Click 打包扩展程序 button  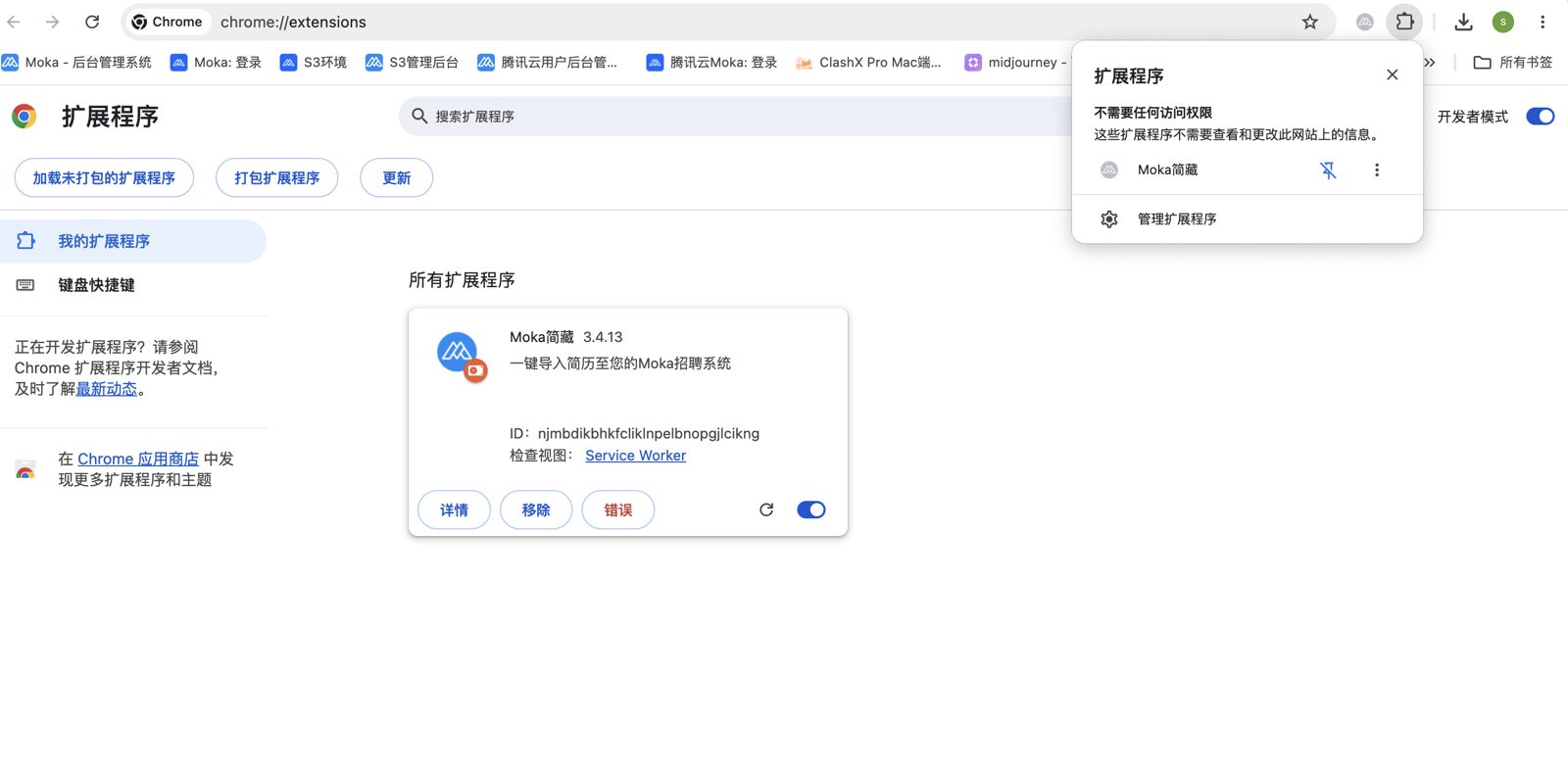[276, 177]
